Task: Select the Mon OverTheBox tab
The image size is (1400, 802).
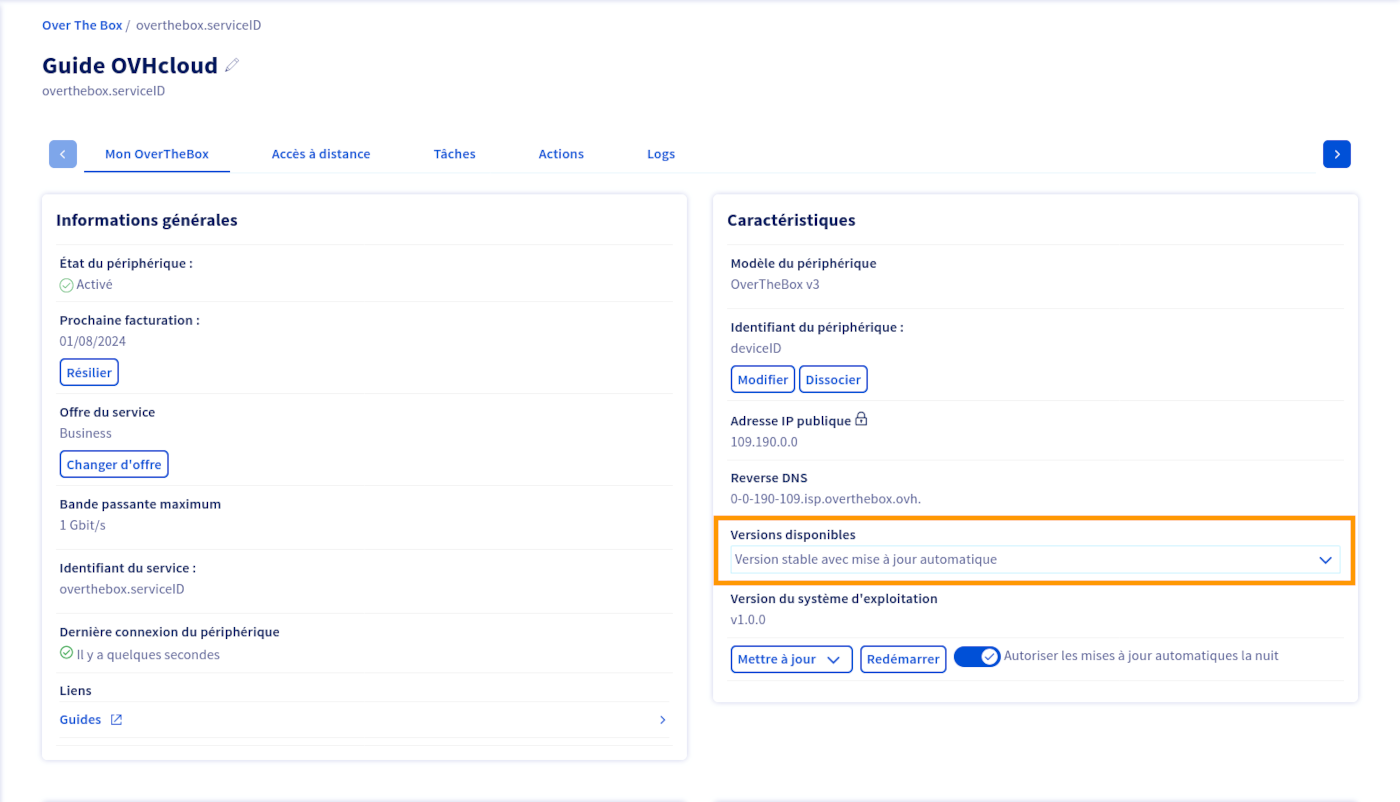Action: point(157,154)
